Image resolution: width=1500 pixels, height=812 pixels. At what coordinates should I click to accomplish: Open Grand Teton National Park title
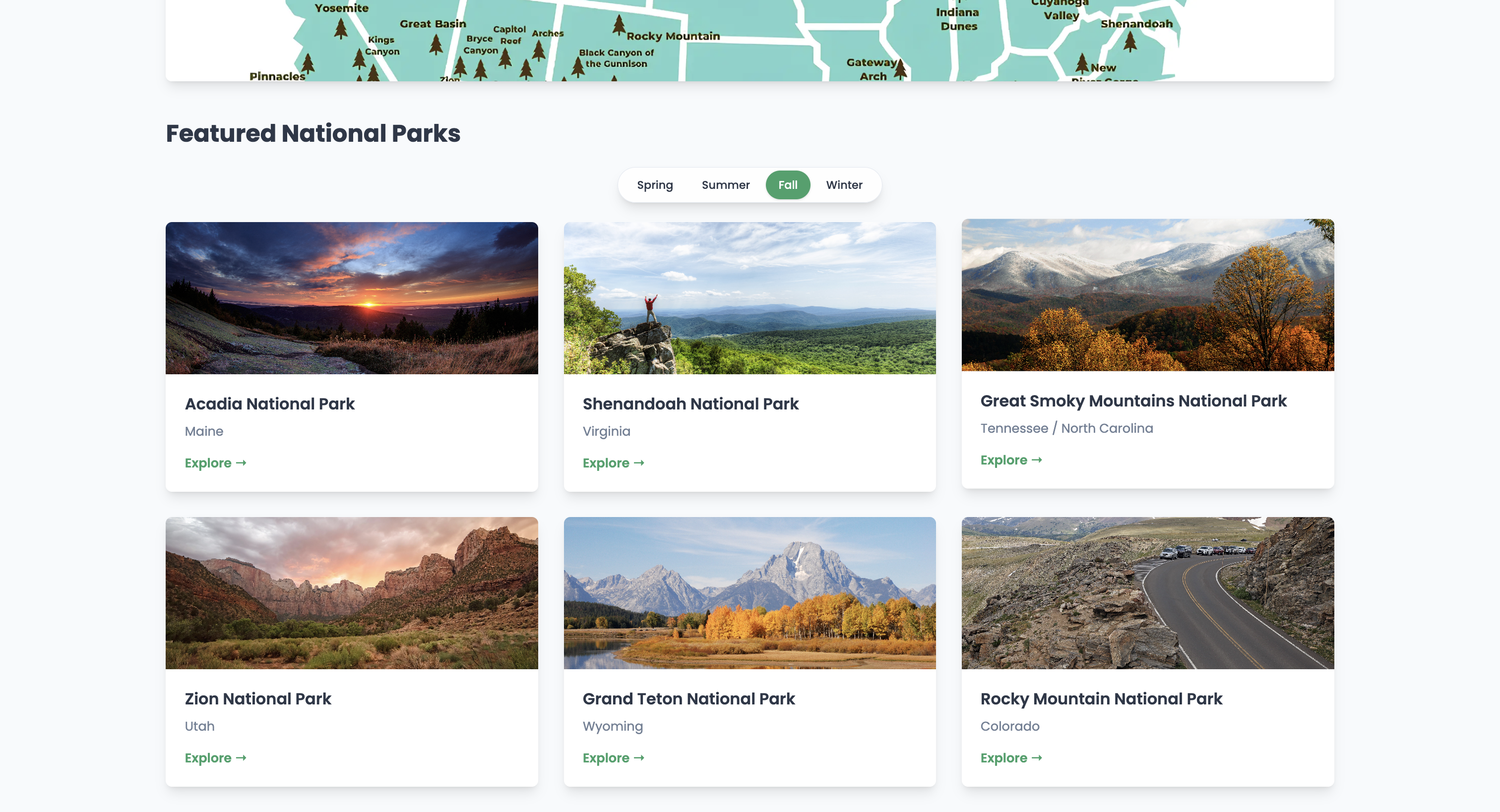(x=688, y=698)
